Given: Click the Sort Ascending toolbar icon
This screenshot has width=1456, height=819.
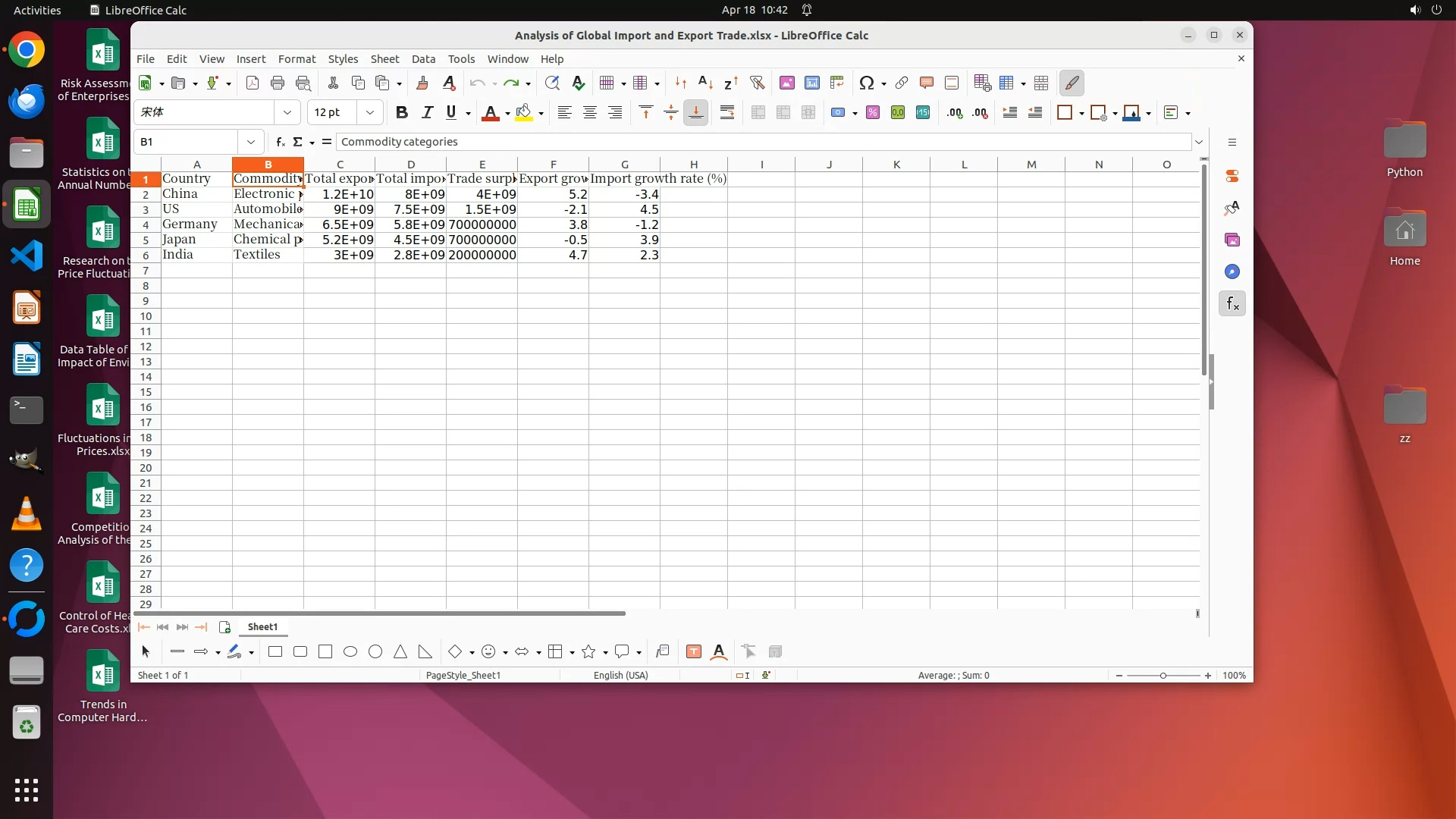Looking at the screenshot, I should point(705,83).
